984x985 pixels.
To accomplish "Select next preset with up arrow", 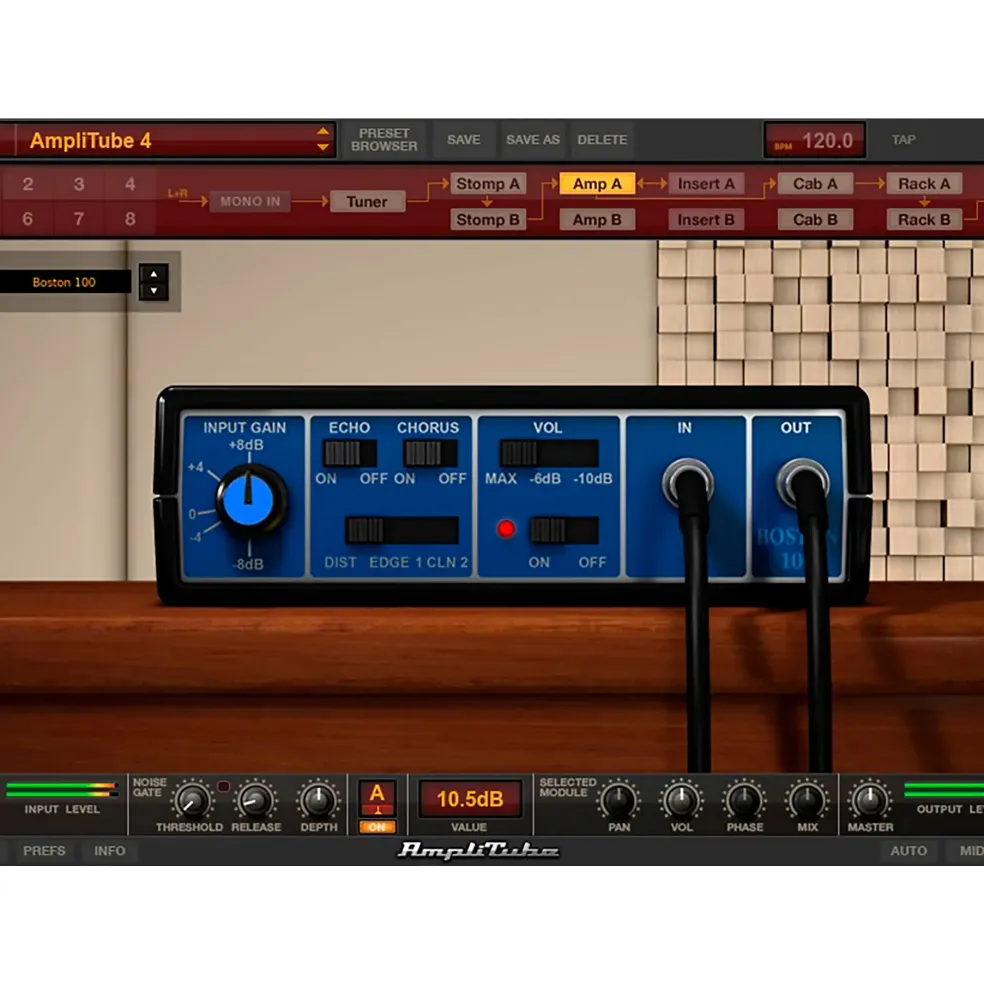I will [x=323, y=131].
